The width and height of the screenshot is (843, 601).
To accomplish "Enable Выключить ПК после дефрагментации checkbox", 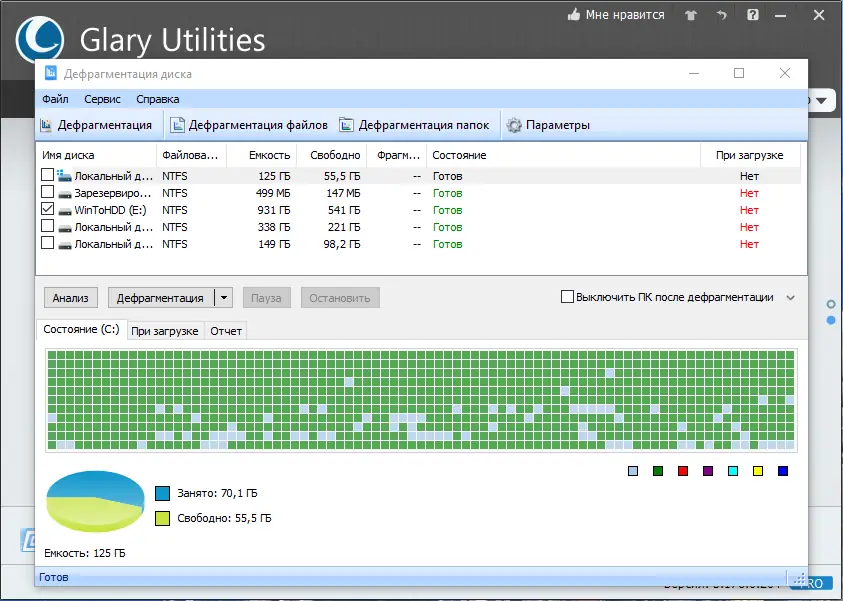I will 568,297.
